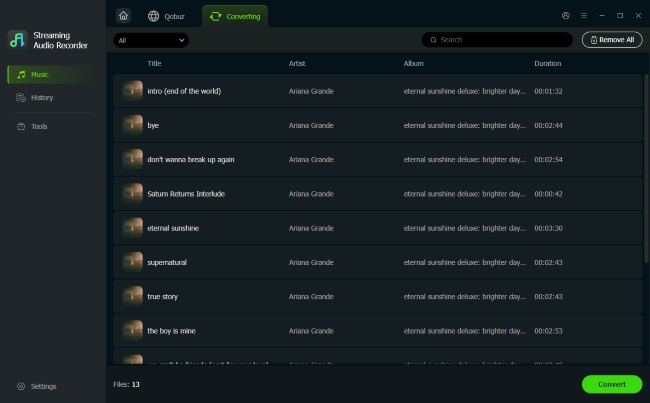Click the Converting arrows icon
Screen dimensions: 650x403
[216, 16]
